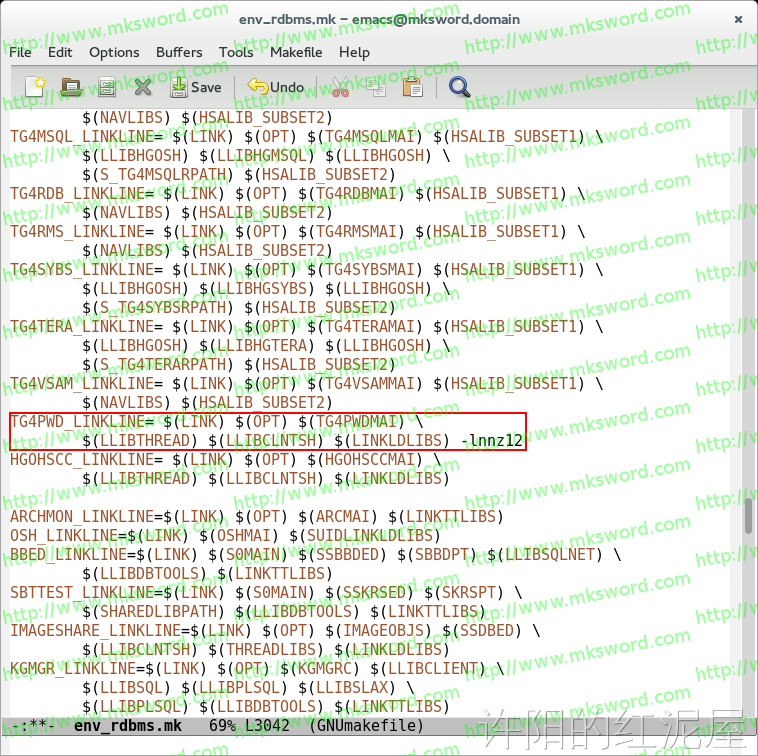758x756 pixels.
Task: Click the Cut scissors icon
Action: 340,87
